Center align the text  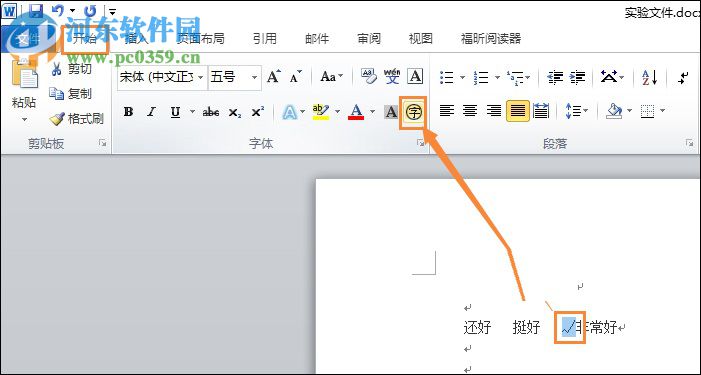[470, 111]
